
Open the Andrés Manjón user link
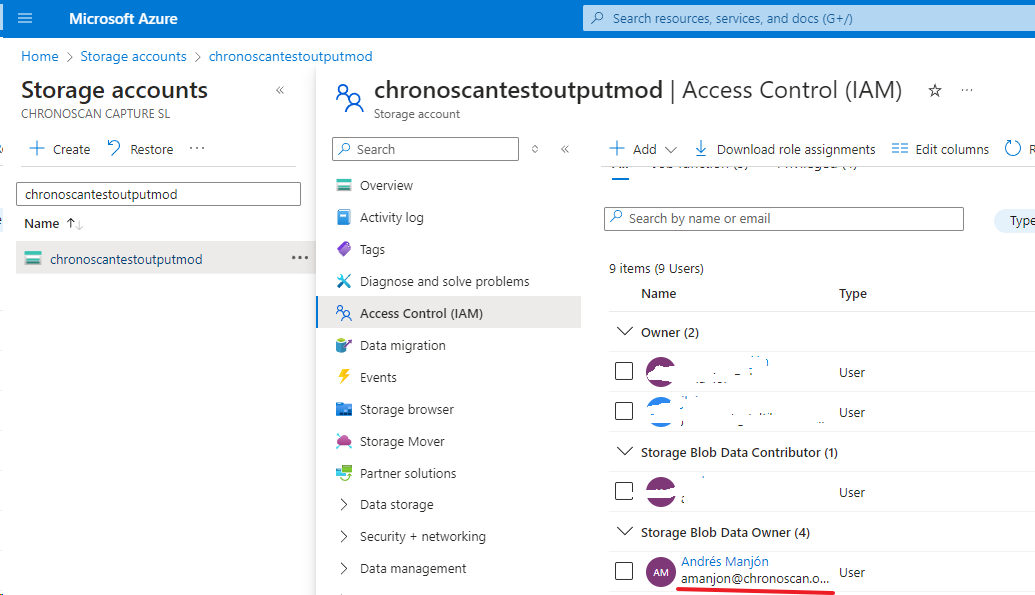pyautogui.click(x=724, y=561)
